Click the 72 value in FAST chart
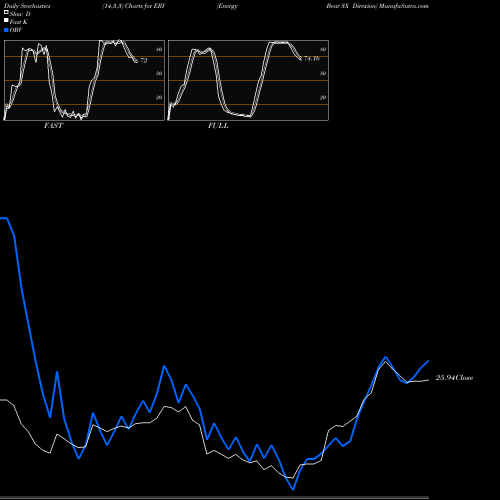 (144, 61)
